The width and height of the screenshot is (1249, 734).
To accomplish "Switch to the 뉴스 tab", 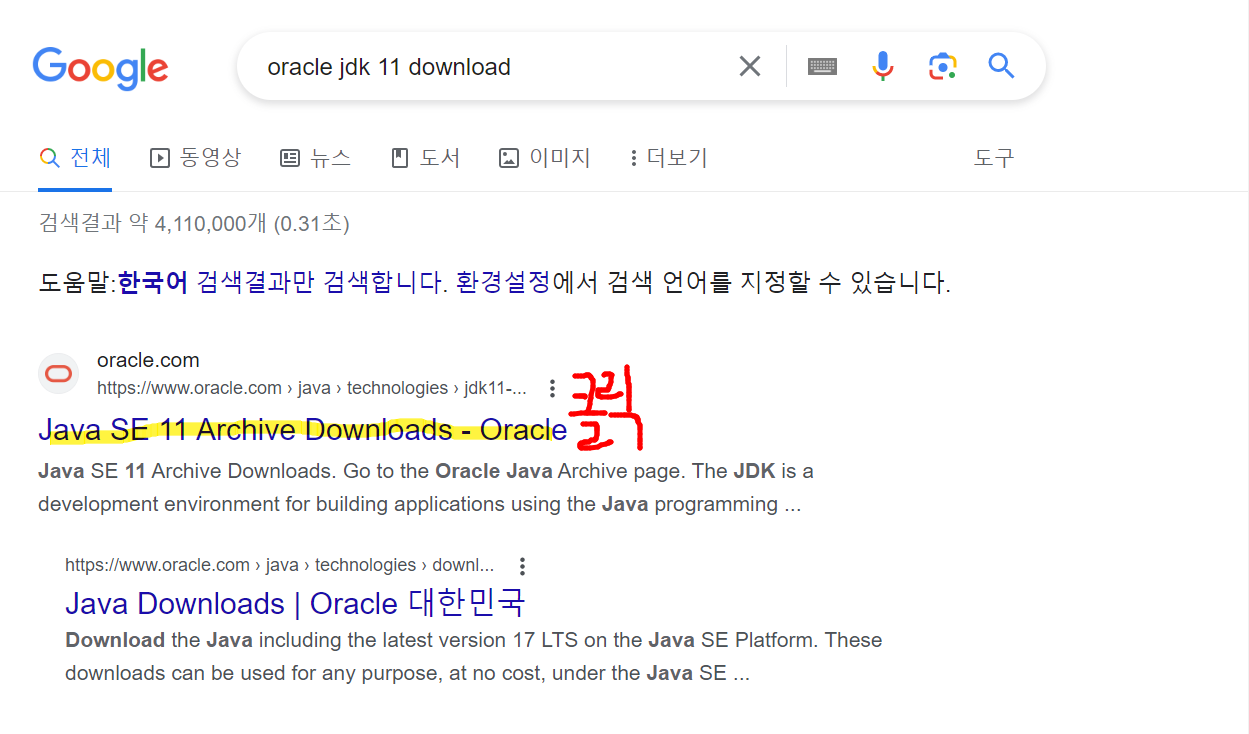I will coord(316,157).
